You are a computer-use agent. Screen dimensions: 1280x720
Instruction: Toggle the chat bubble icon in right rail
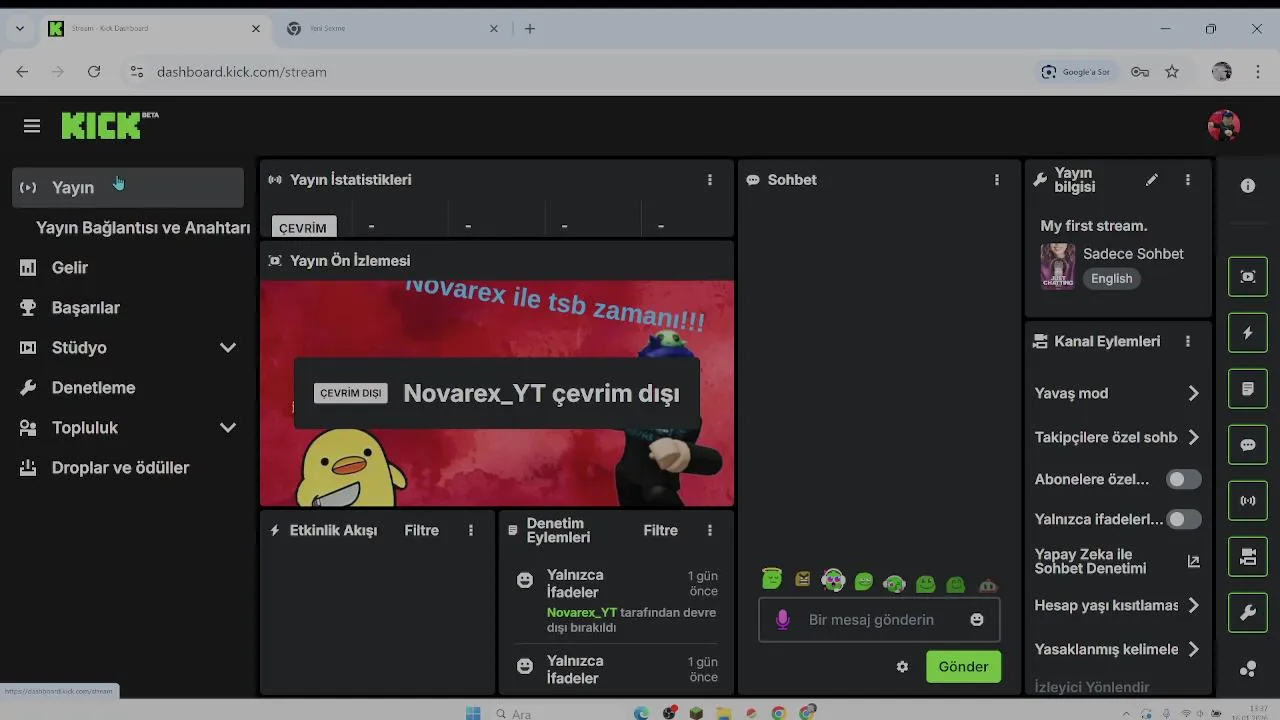point(1248,445)
